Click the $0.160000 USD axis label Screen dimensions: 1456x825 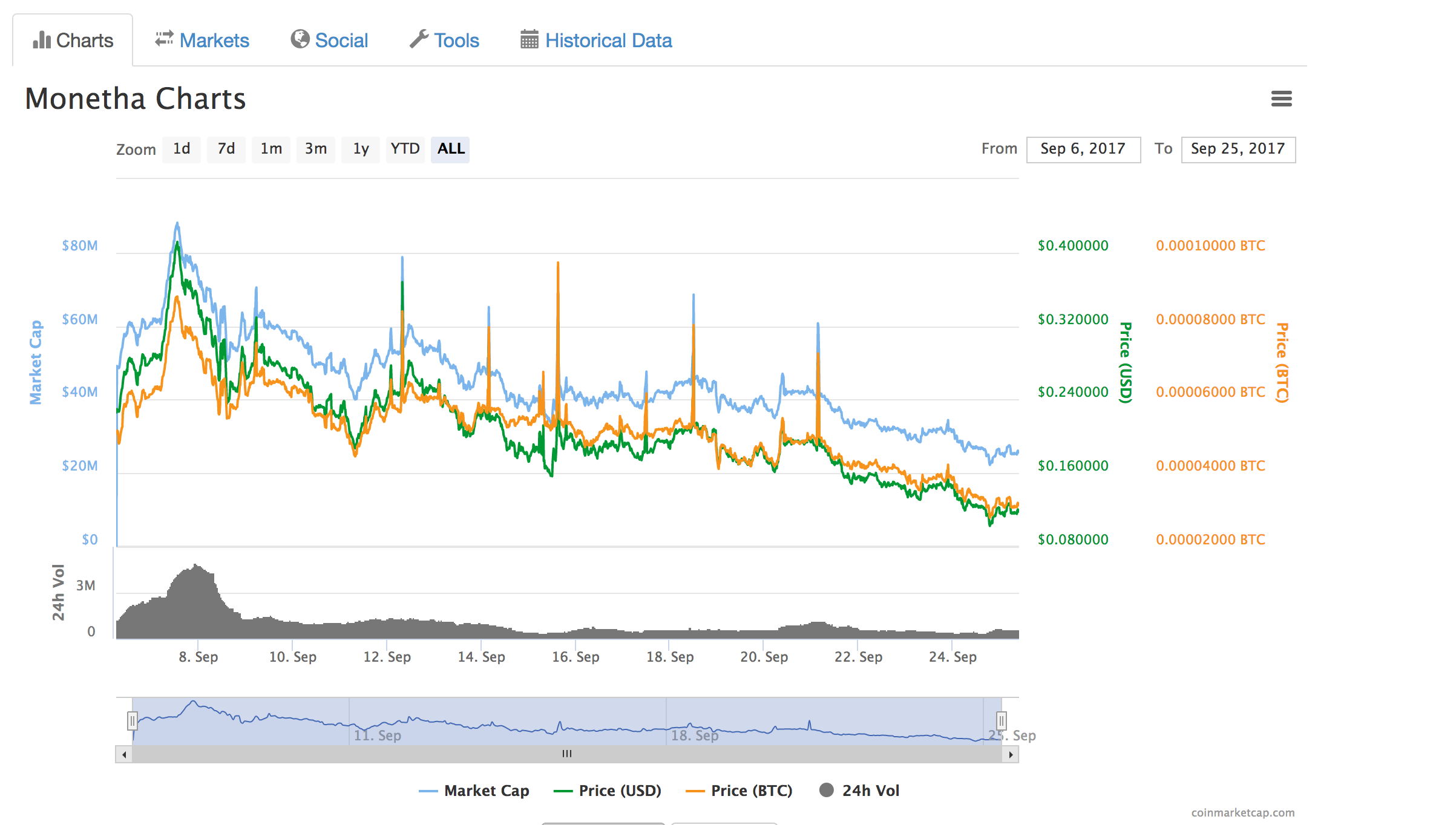click(x=1074, y=466)
